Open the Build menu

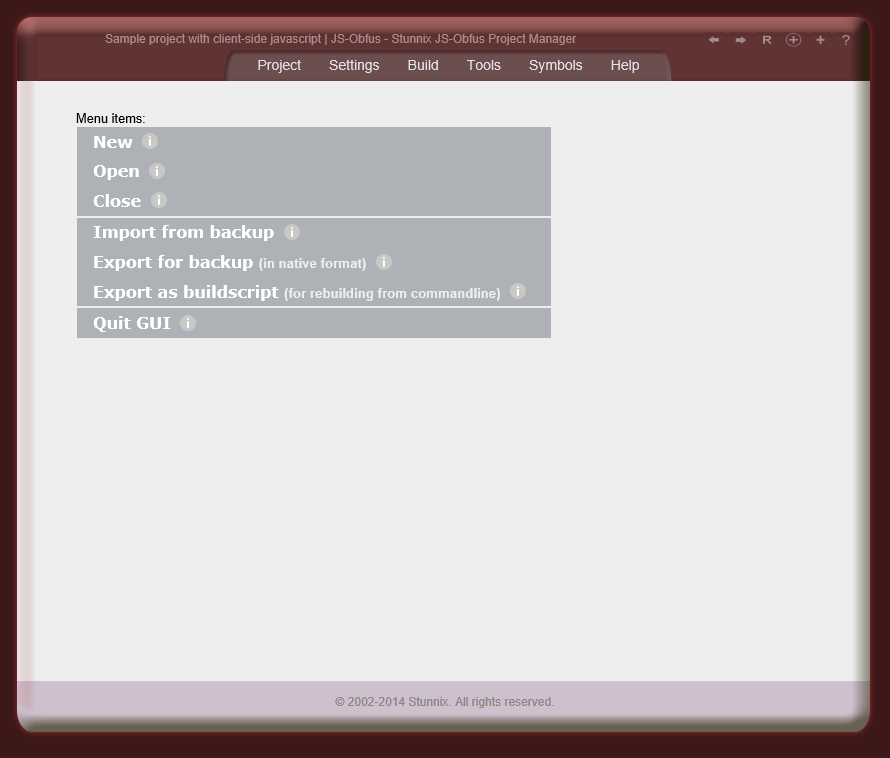[422, 65]
